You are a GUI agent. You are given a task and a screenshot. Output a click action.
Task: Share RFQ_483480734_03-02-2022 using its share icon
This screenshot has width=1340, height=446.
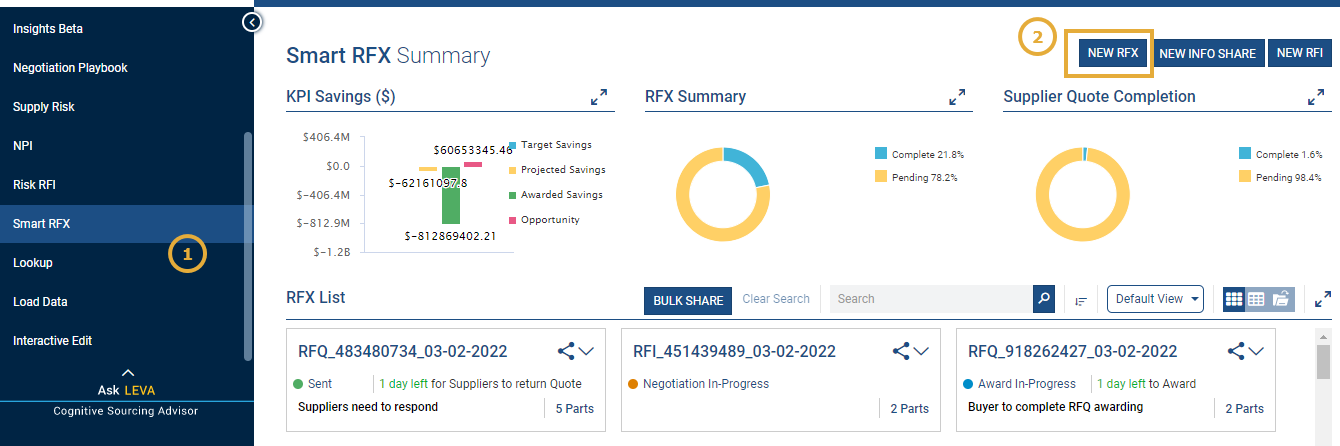point(566,351)
